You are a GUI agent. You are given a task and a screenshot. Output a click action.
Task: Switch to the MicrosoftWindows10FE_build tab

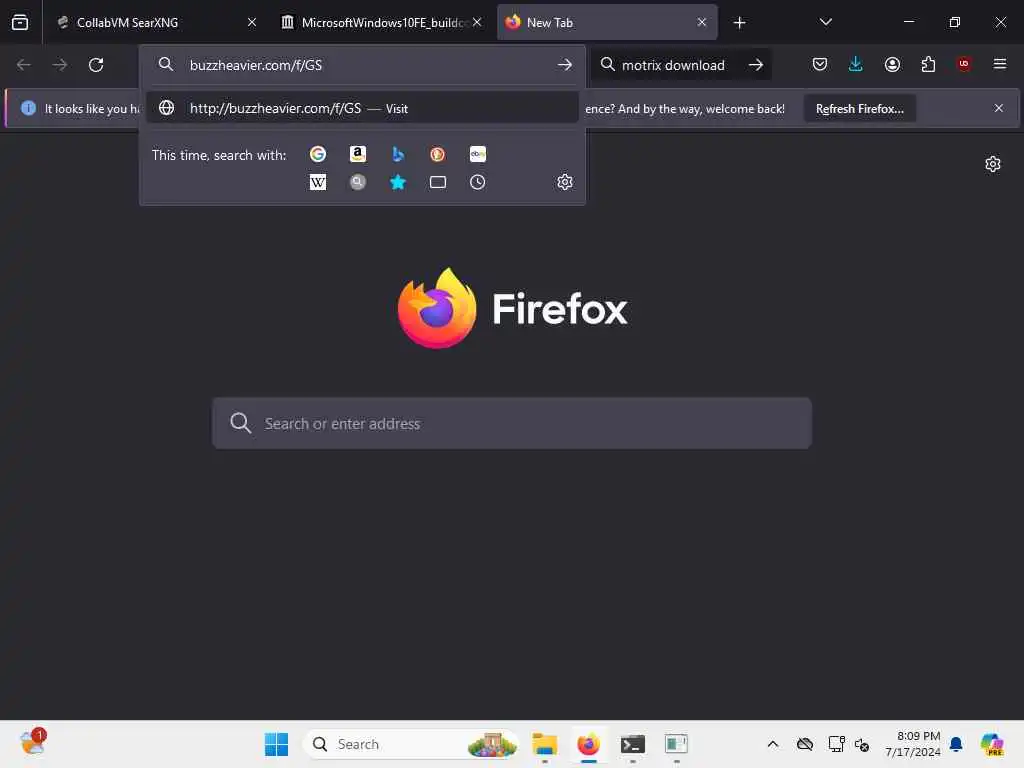pyautogui.click(x=382, y=22)
